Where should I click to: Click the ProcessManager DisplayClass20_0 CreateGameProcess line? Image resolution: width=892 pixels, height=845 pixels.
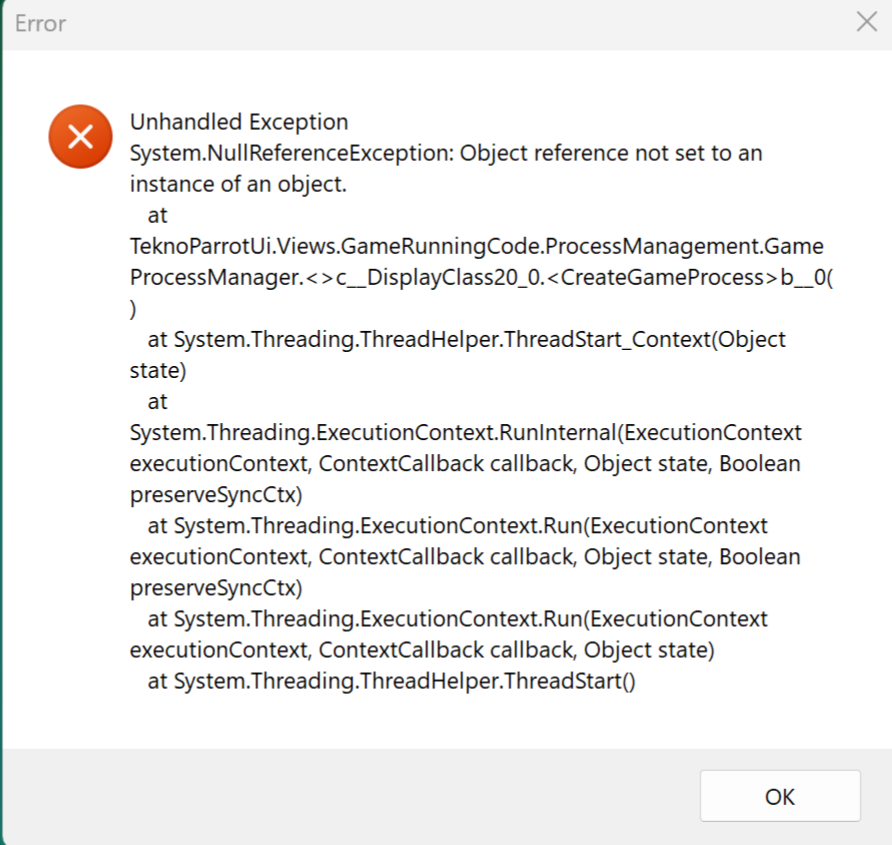482,277
